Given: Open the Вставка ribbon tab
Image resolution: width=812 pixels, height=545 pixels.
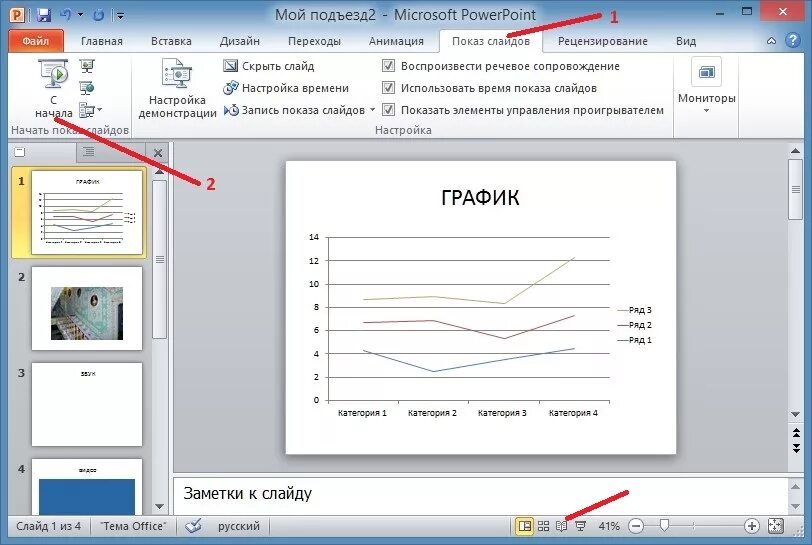Looking at the screenshot, I should click(171, 41).
